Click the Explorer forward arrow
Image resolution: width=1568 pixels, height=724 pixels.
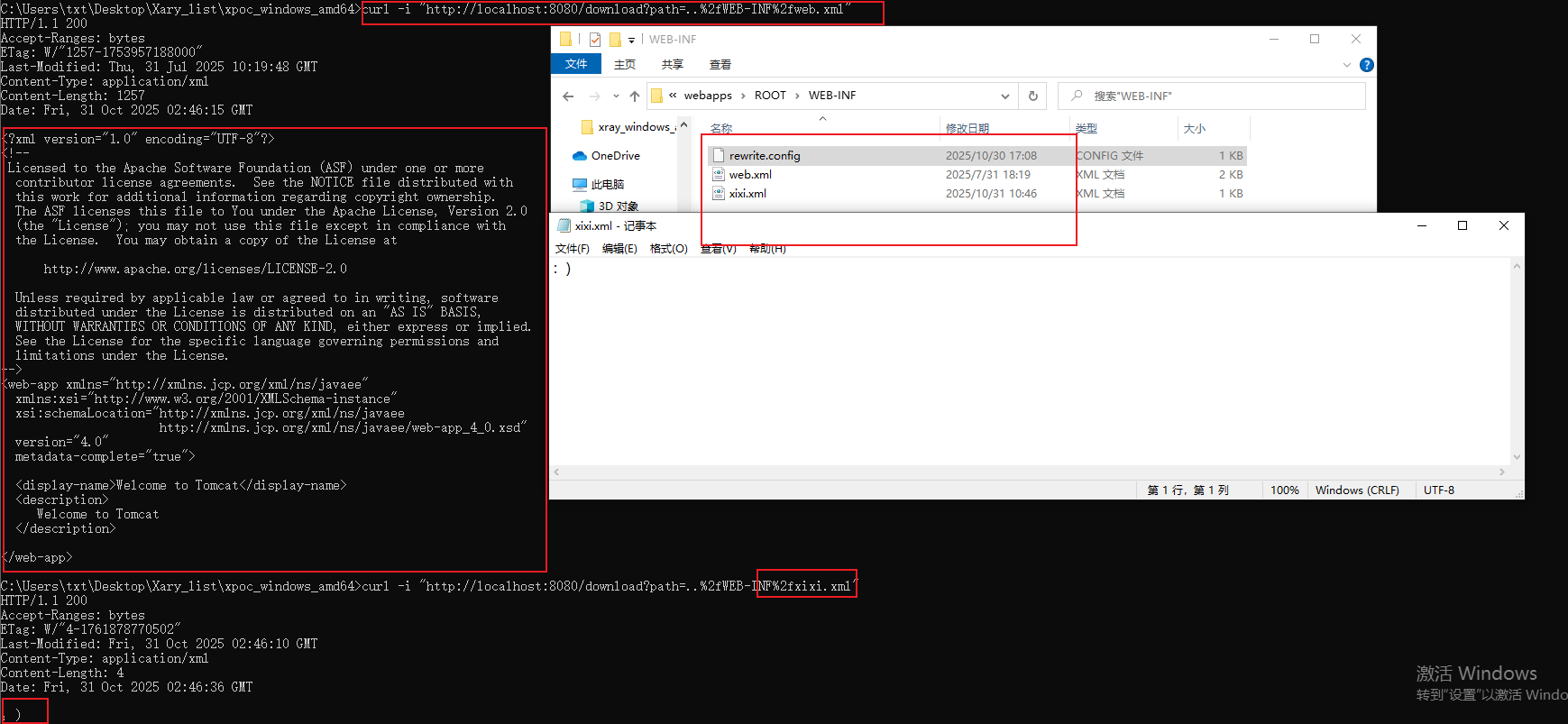(x=594, y=96)
